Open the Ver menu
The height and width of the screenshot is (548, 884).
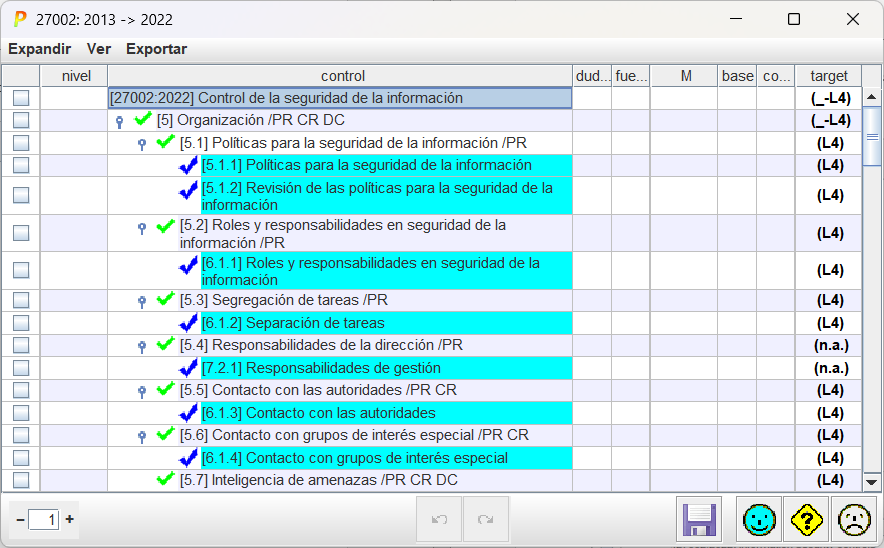point(99,49)
